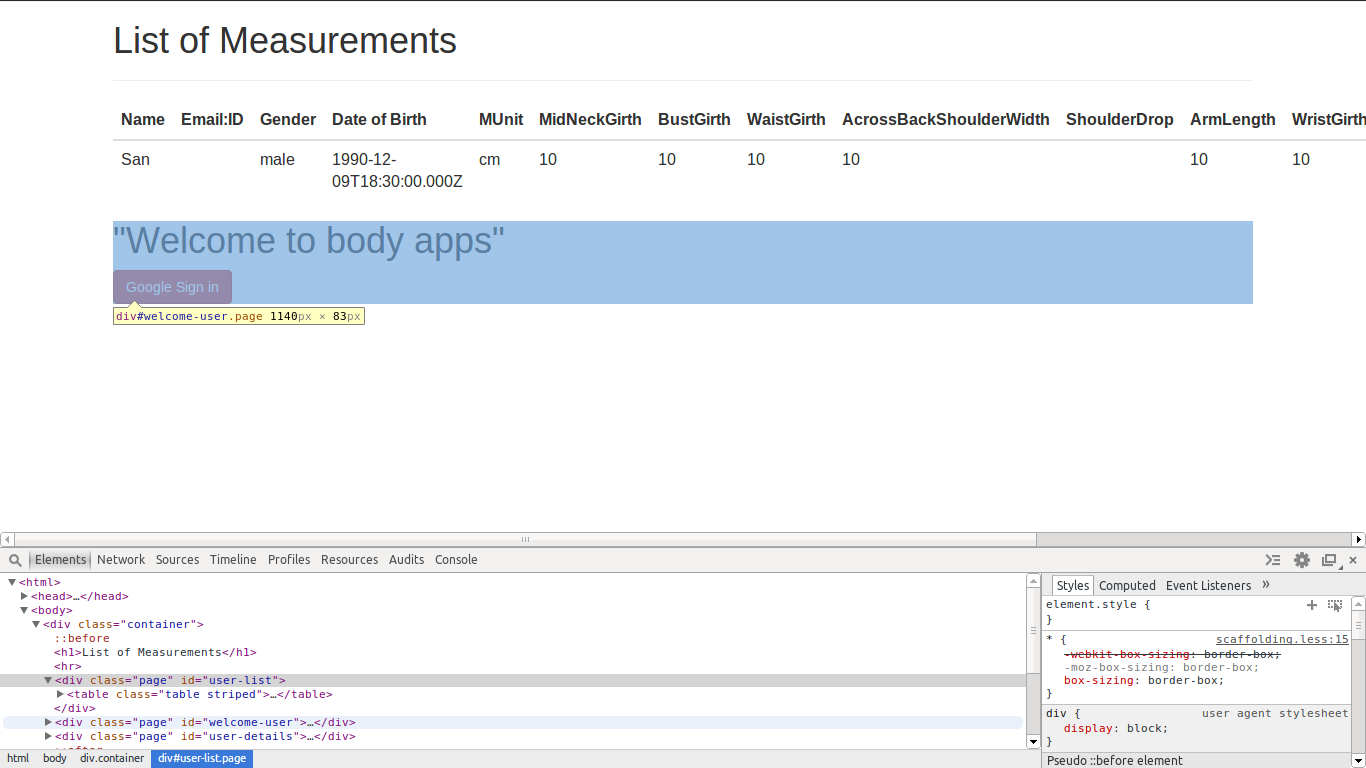Click the element.style rule
This screenshot has height=768, width=1366.
pyautogui.click(x=1098, y=605)
